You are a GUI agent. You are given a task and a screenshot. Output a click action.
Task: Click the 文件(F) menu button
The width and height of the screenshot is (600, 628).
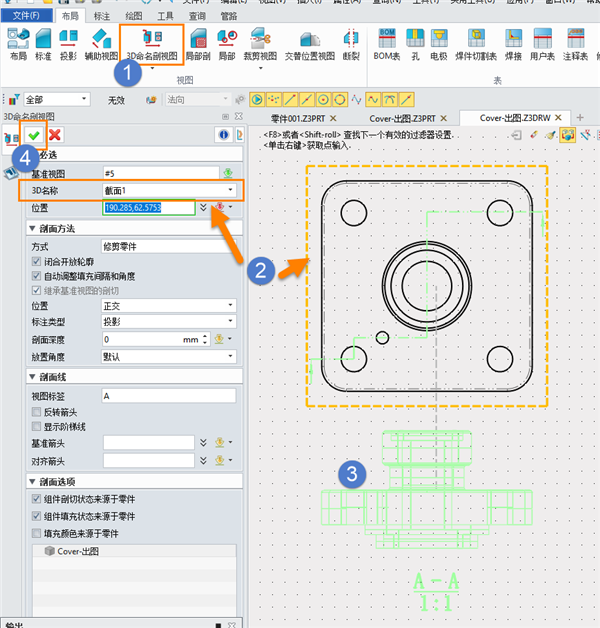(26, 16)
